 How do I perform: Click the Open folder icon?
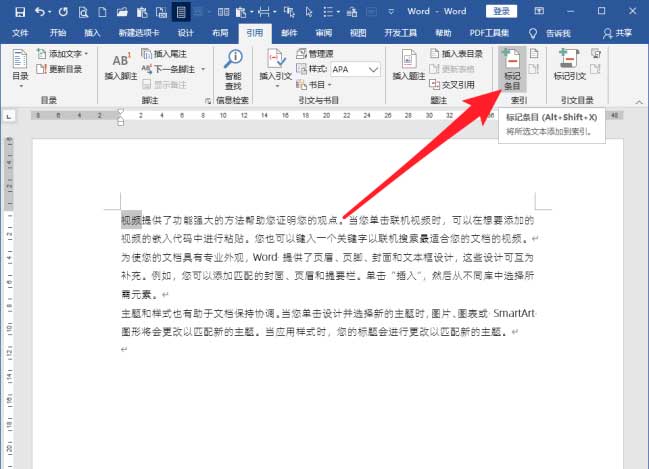(122, 12)
